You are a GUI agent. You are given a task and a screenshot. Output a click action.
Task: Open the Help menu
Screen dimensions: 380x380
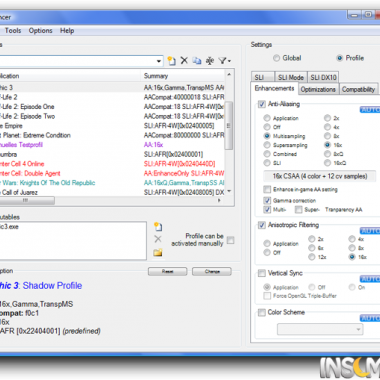(x=67, y=31)
